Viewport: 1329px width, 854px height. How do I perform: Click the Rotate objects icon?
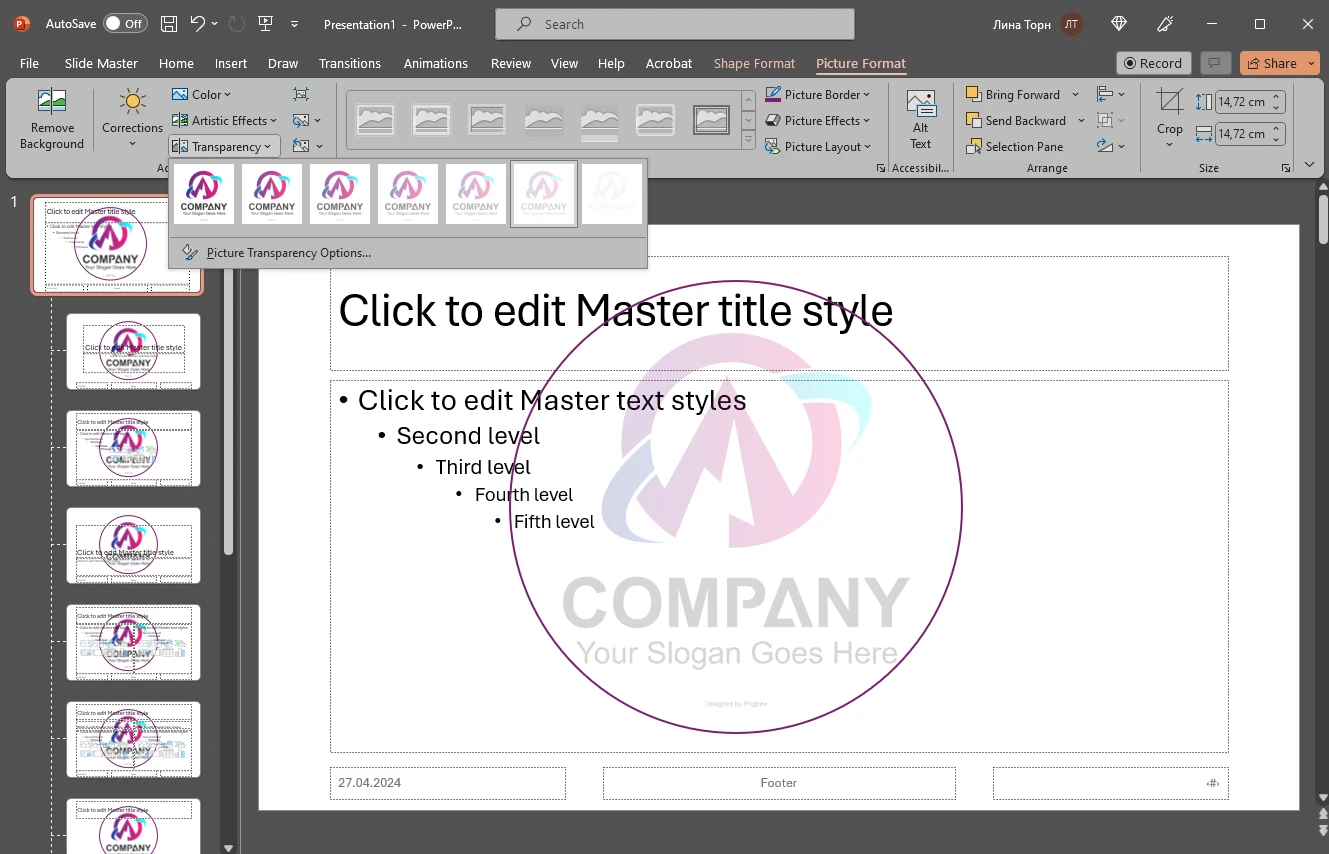click(x=1107, y=146)
